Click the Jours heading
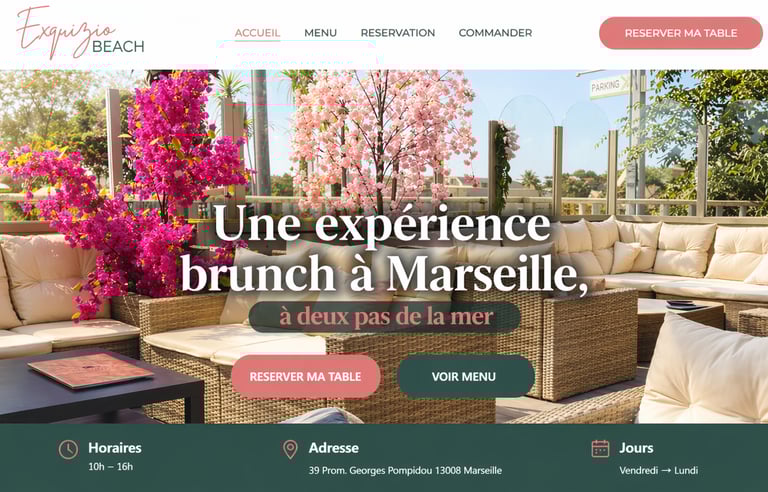This screenshot has width=768, height=492. [x=636, y=448]
